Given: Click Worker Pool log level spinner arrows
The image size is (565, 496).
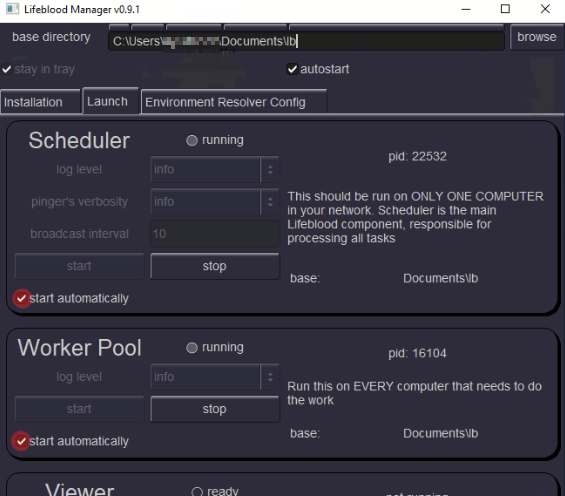Looking at the screenshot, I should (270, 377).
